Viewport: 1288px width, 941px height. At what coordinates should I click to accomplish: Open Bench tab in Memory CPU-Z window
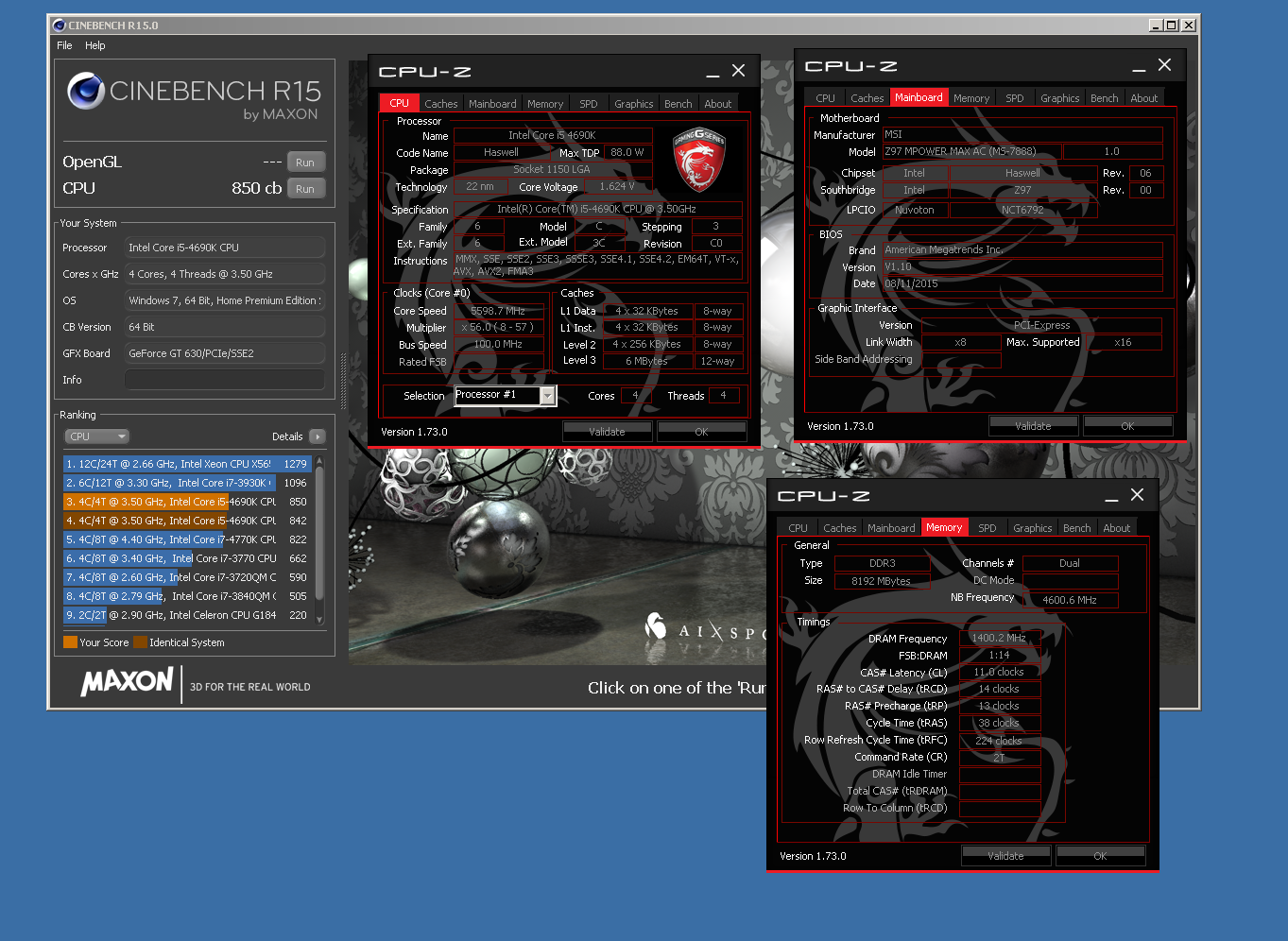(x=1076, y=528)
